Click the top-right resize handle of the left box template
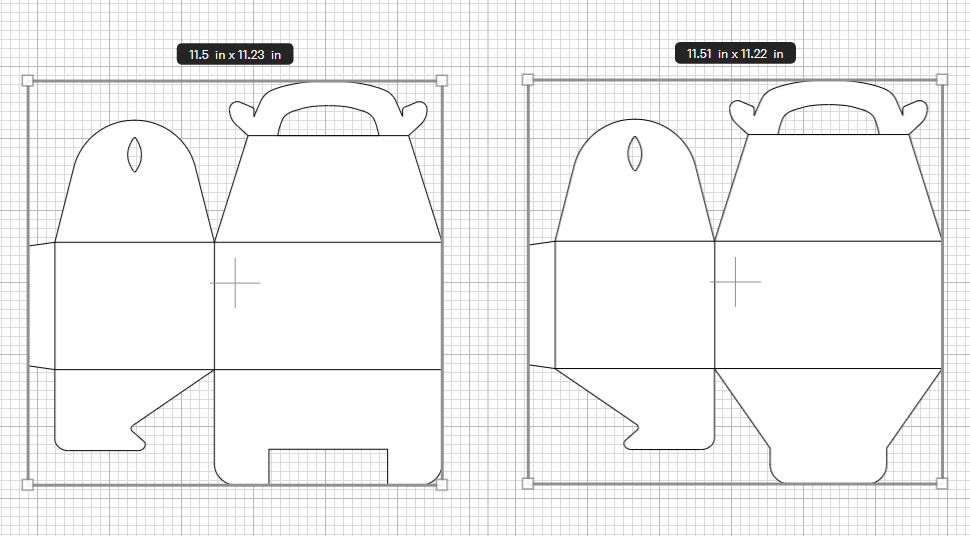The height and width of the screenshot is (536, 970). pyautogui.click(x=441, y=80)
